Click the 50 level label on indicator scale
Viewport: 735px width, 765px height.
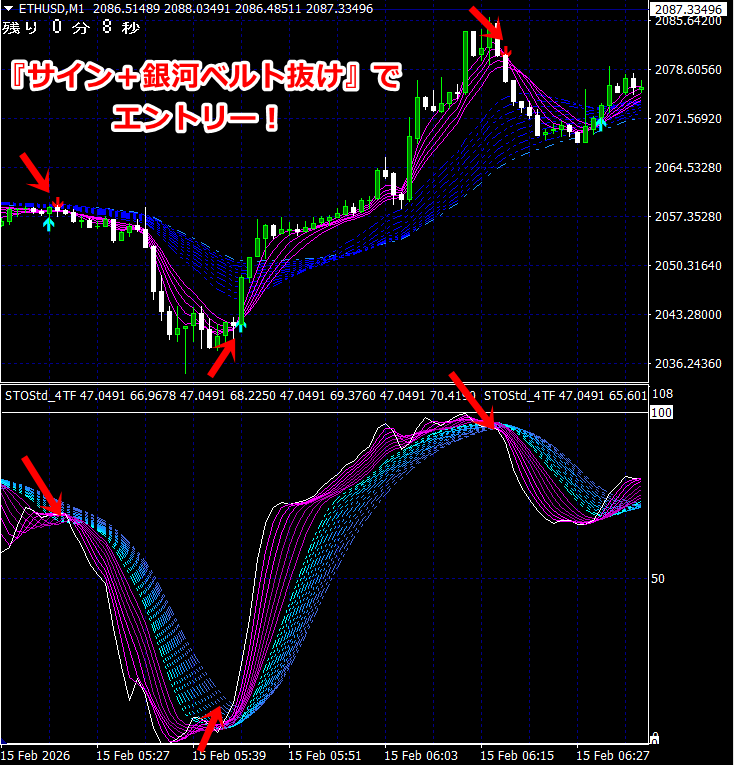coord(658,579)
